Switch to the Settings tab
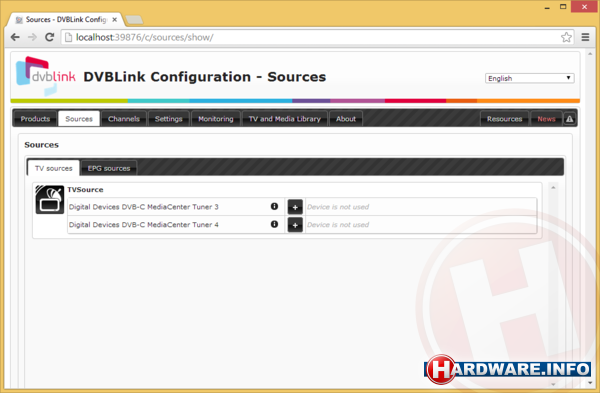 click(168, 119)
